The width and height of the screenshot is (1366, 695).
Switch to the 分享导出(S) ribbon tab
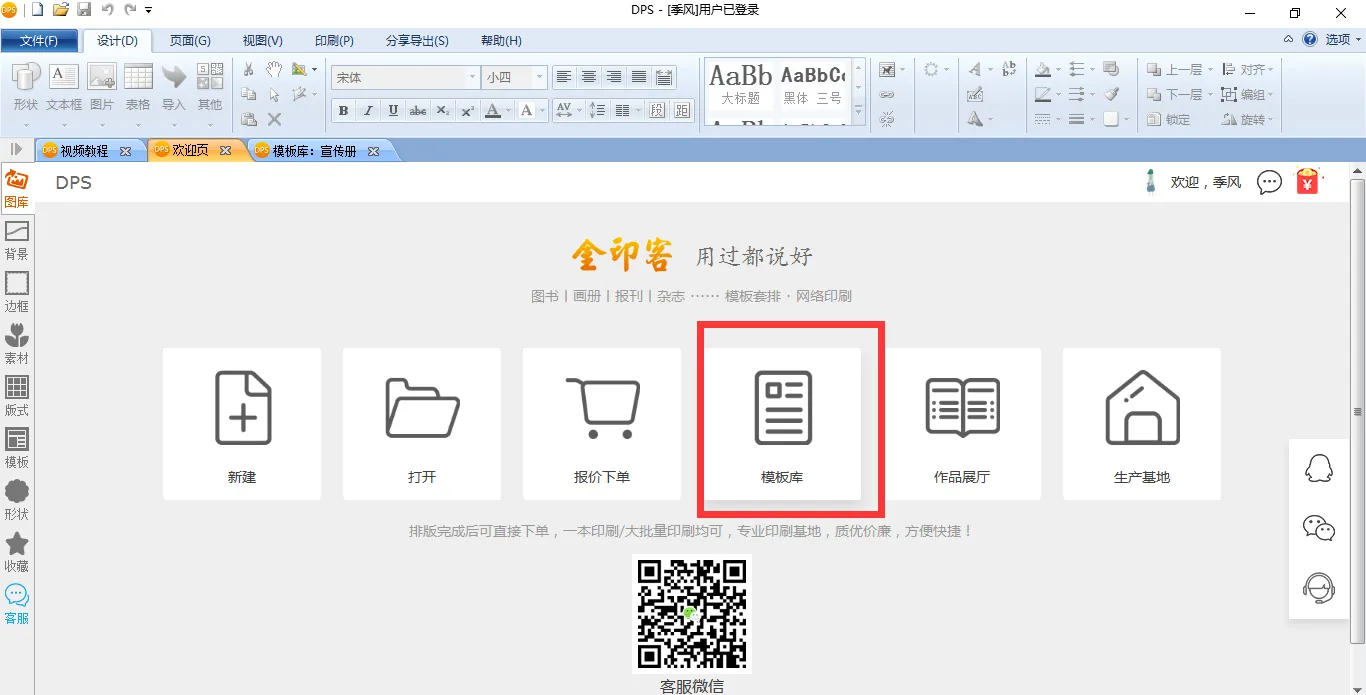(417, 41)
